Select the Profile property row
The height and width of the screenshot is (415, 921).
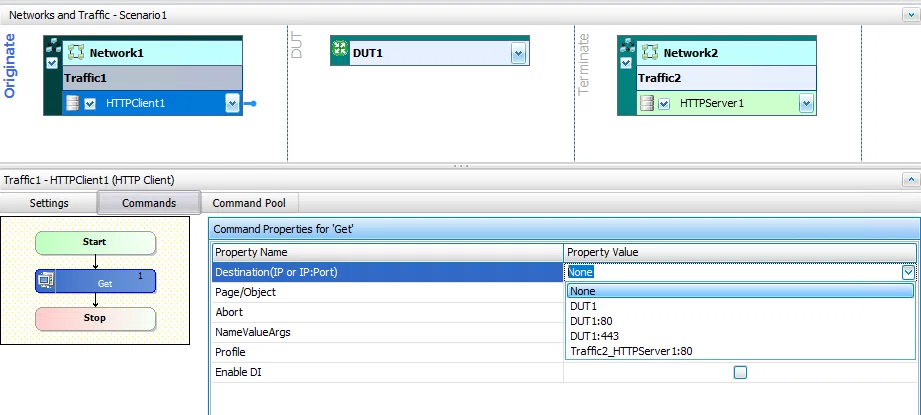coord(388,352)
